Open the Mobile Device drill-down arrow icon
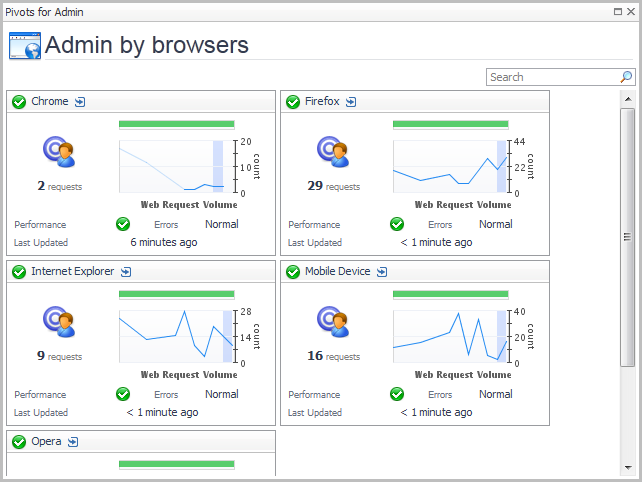642x482 pixels. [x=382, y=272]
